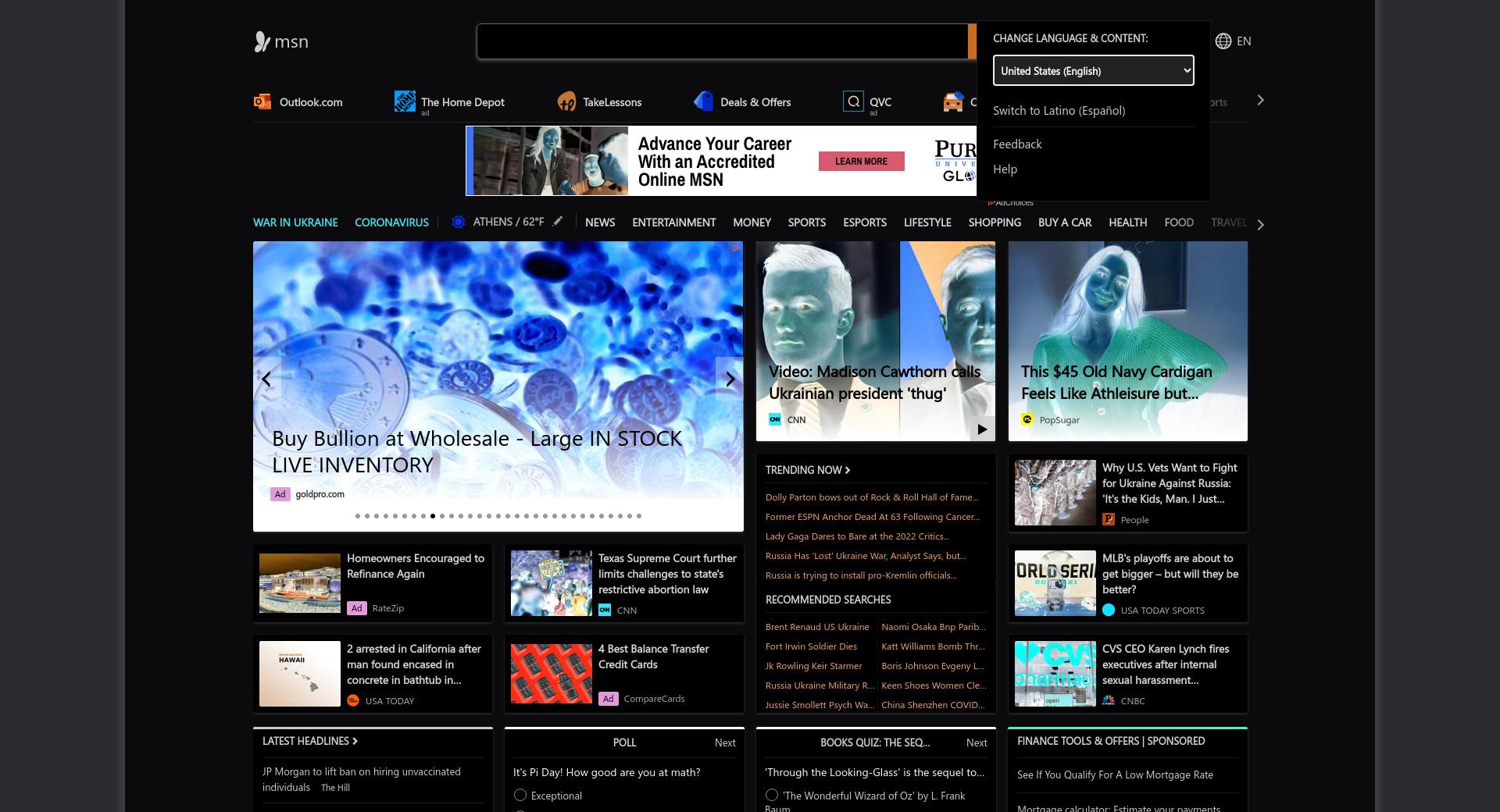Click the CNBC source icon
The width and height of the screenshot is (1500, 812).
(x=1109, y=700)
